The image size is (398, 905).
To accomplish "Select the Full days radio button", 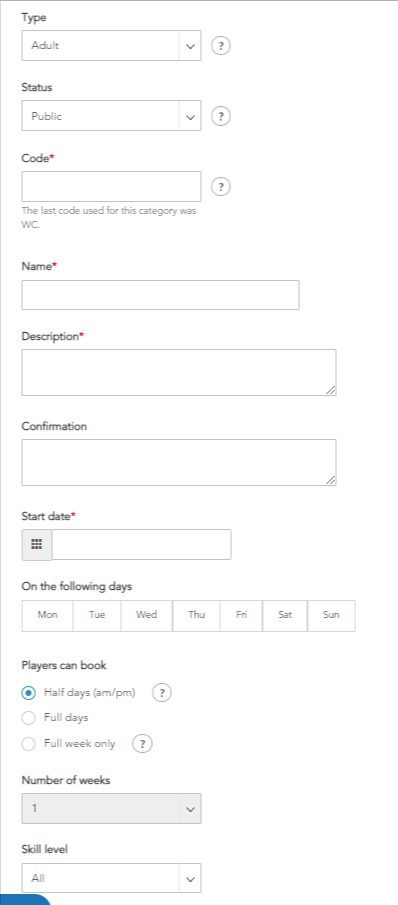I will coord(29,719).
